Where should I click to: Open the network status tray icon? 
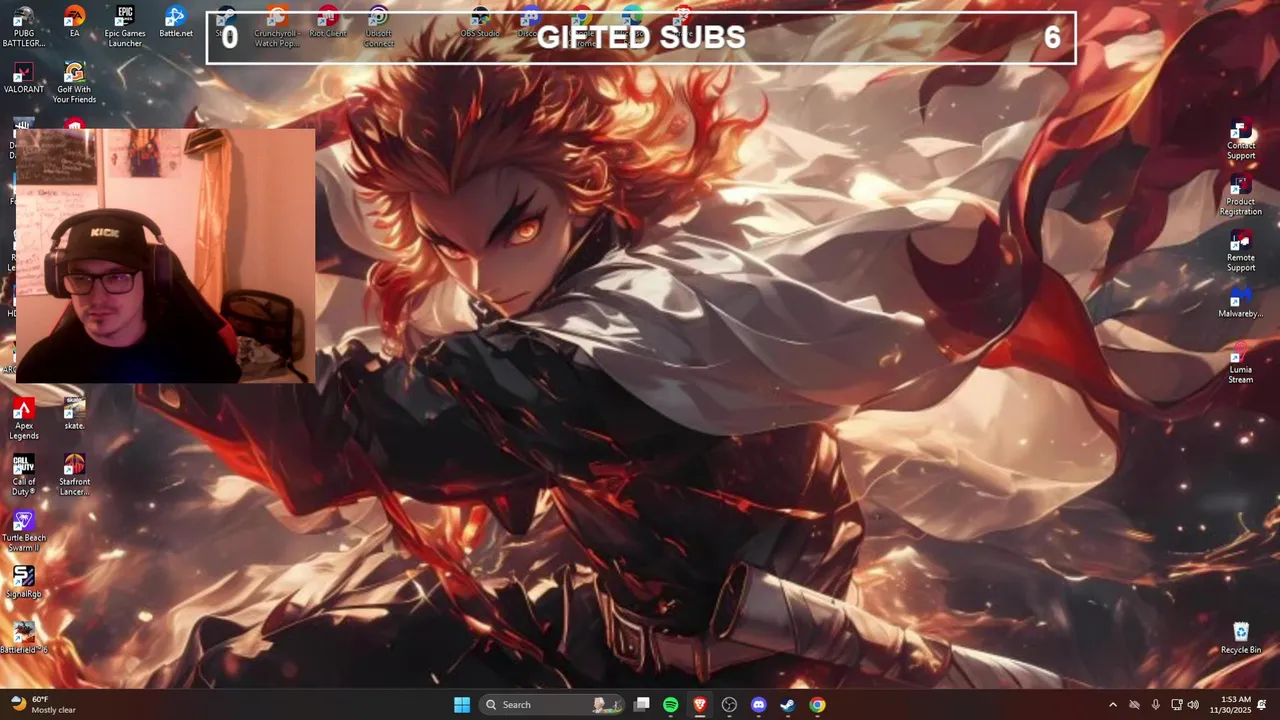(x=1177, y=705)
